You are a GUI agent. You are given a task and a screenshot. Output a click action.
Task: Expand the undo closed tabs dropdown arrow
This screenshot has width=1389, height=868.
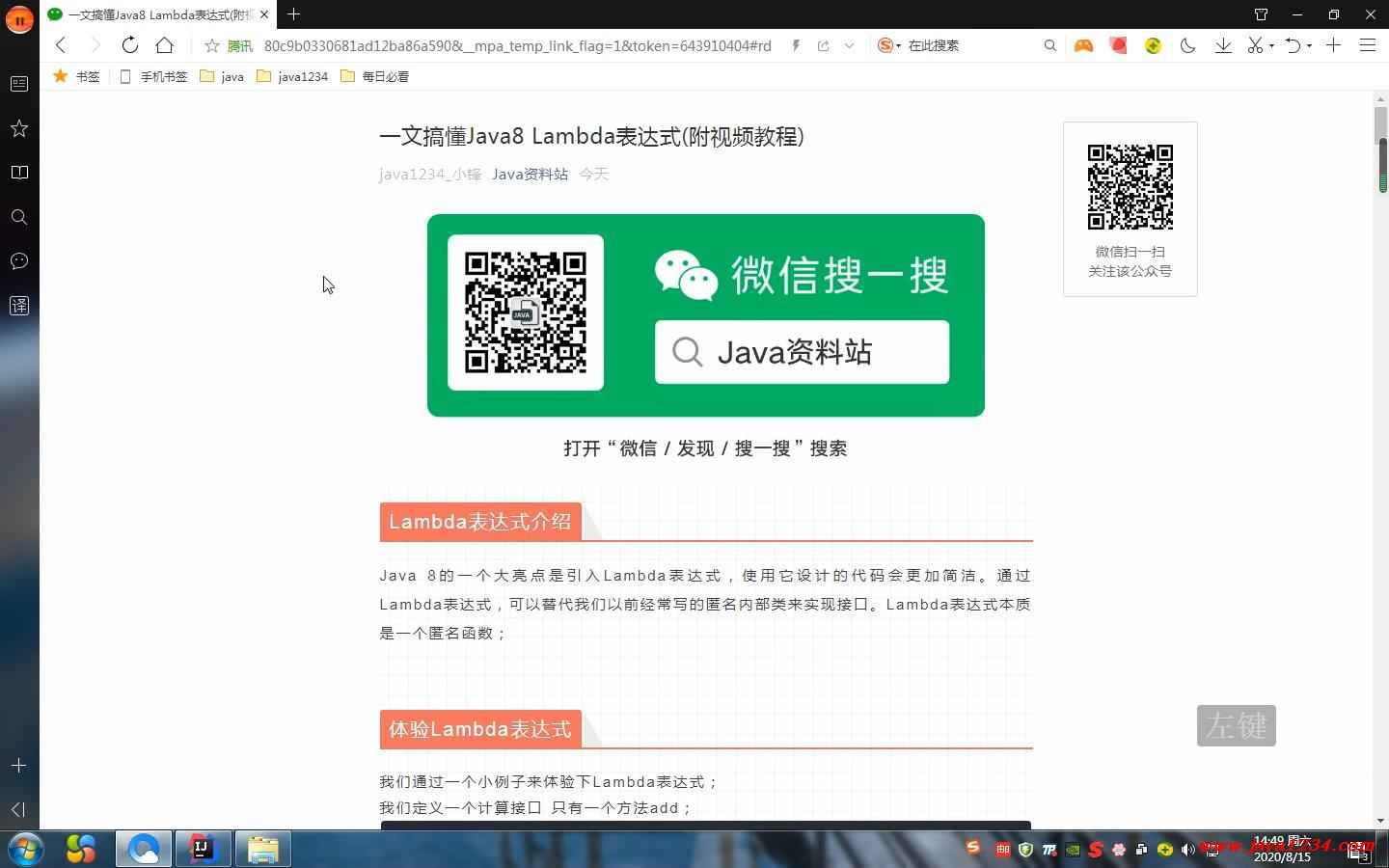[x=1309, y=45]
